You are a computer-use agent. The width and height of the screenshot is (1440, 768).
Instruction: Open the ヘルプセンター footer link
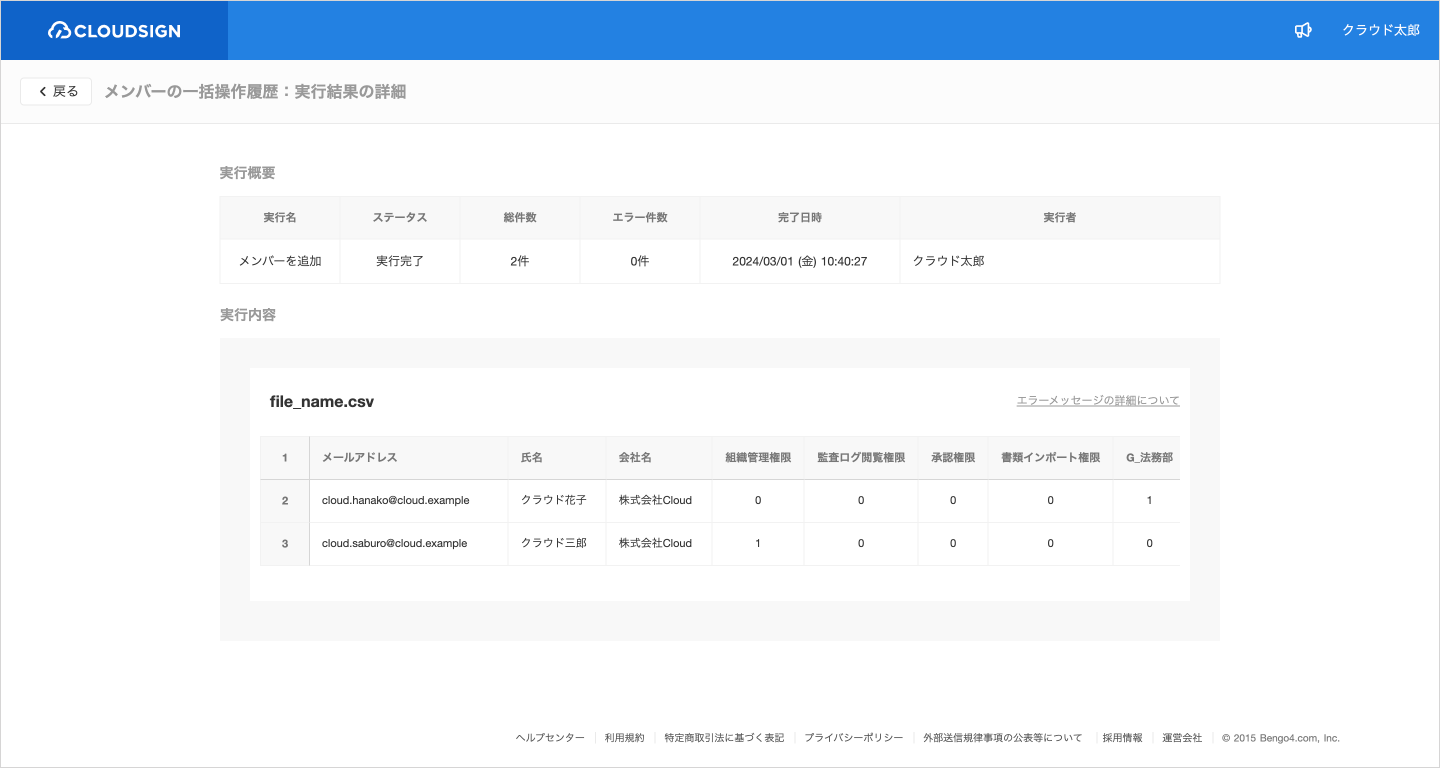click(550, 738)
